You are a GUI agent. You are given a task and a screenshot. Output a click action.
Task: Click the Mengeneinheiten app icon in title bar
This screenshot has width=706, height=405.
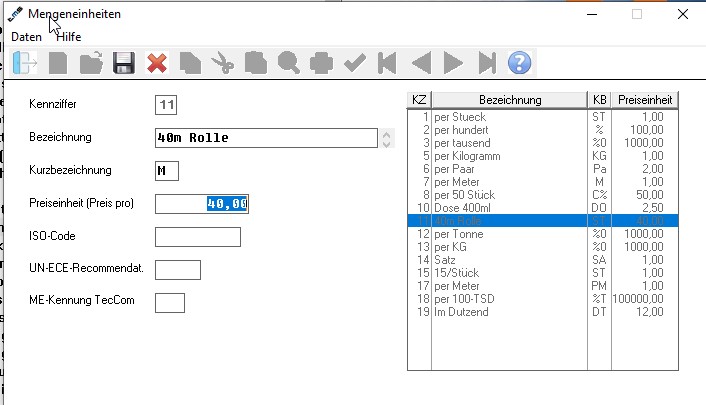point(15,14)
